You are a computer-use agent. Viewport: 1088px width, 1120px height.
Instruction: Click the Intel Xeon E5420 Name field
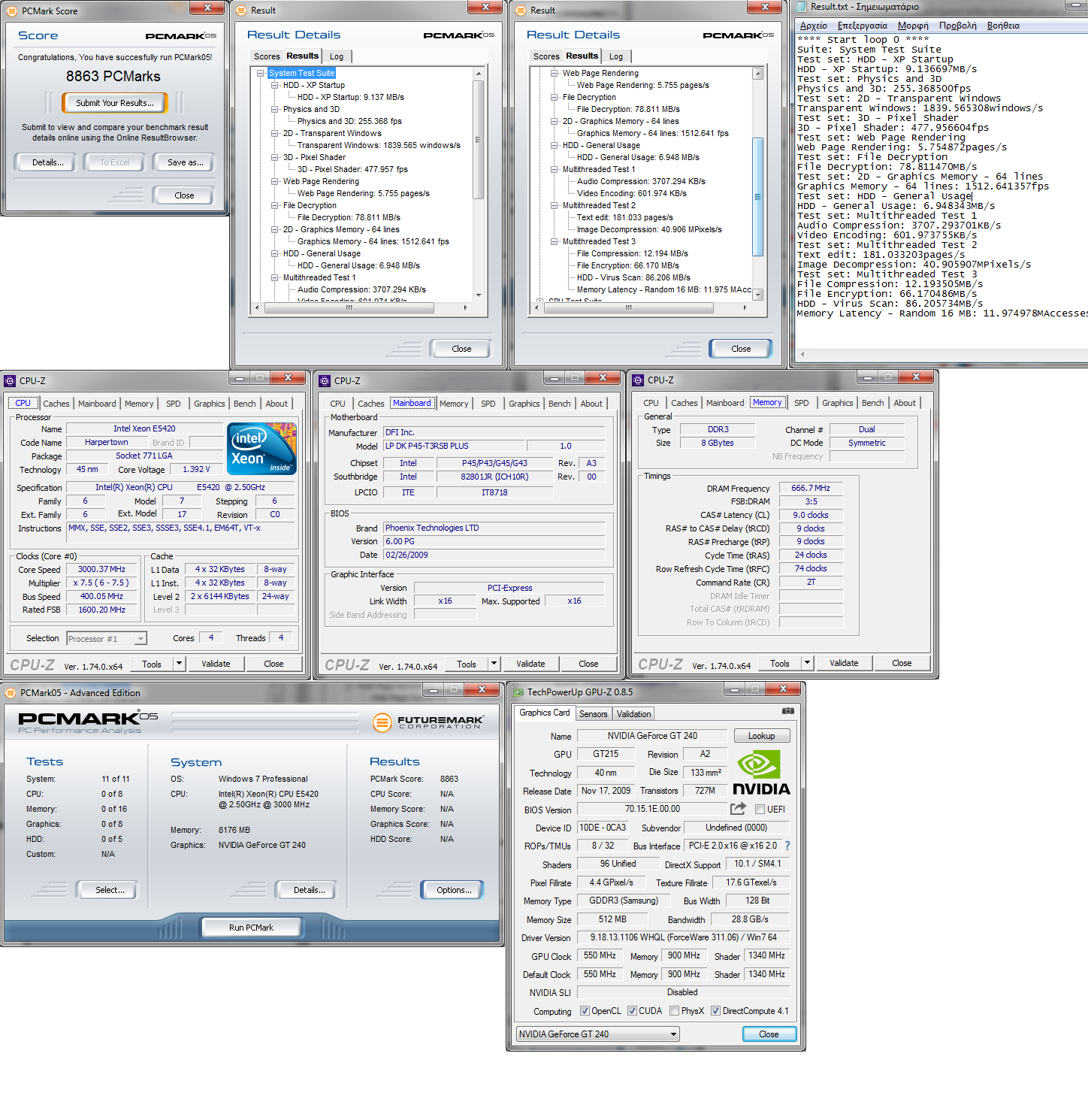pos(144,428)
